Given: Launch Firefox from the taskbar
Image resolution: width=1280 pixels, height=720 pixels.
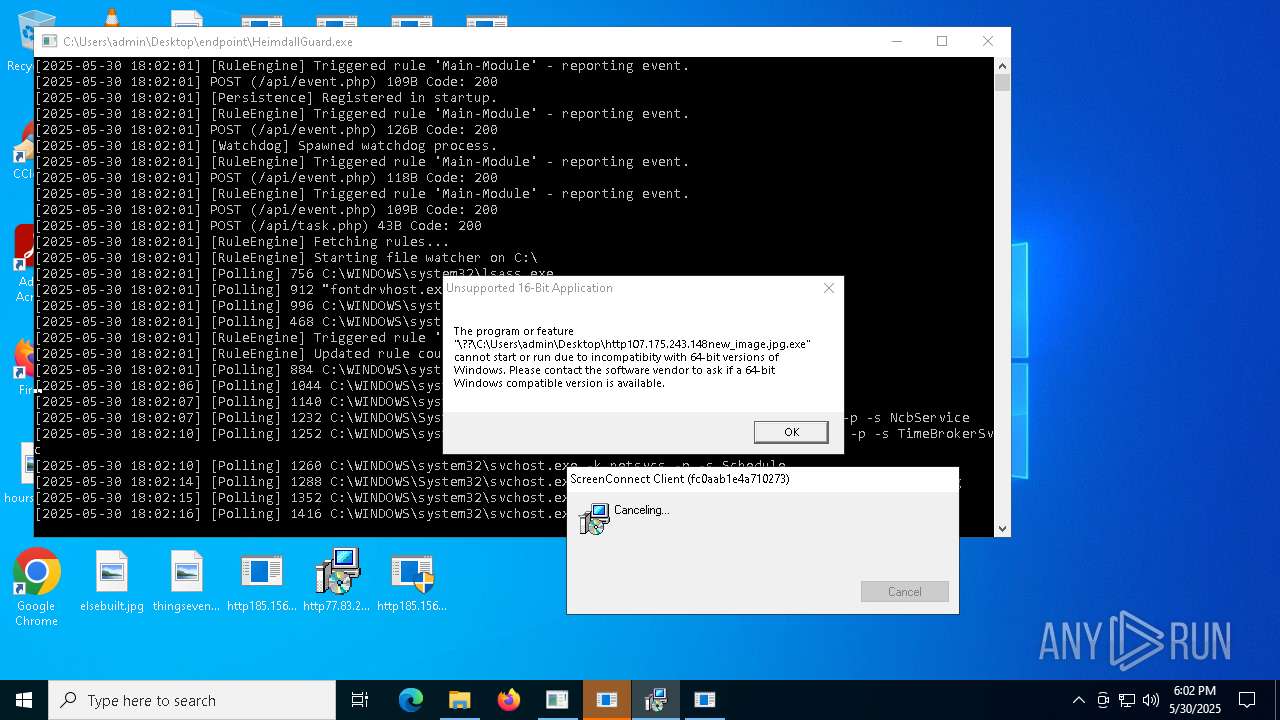Looking at the screenshot, I should pos(509,700).
